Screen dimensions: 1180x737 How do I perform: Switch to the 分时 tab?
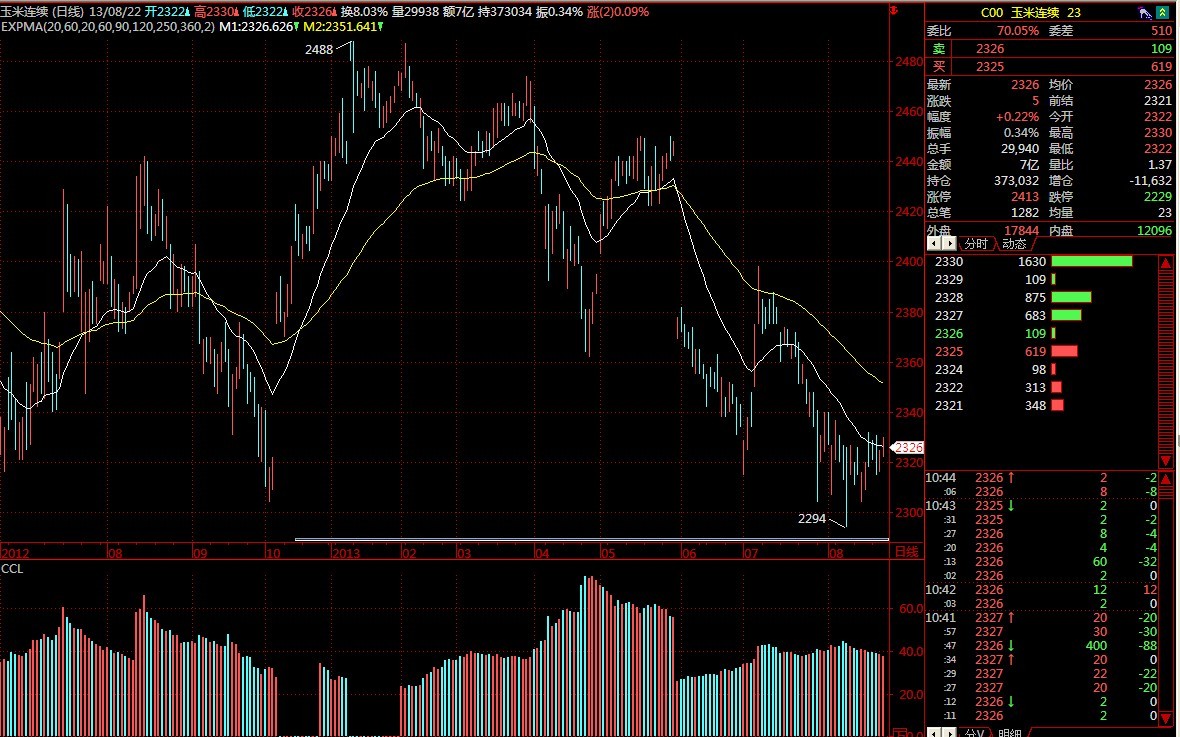tap(975, 244)
